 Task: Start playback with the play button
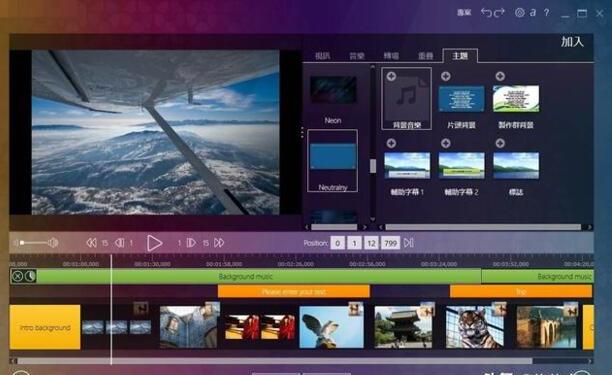[x=155, y=243]
